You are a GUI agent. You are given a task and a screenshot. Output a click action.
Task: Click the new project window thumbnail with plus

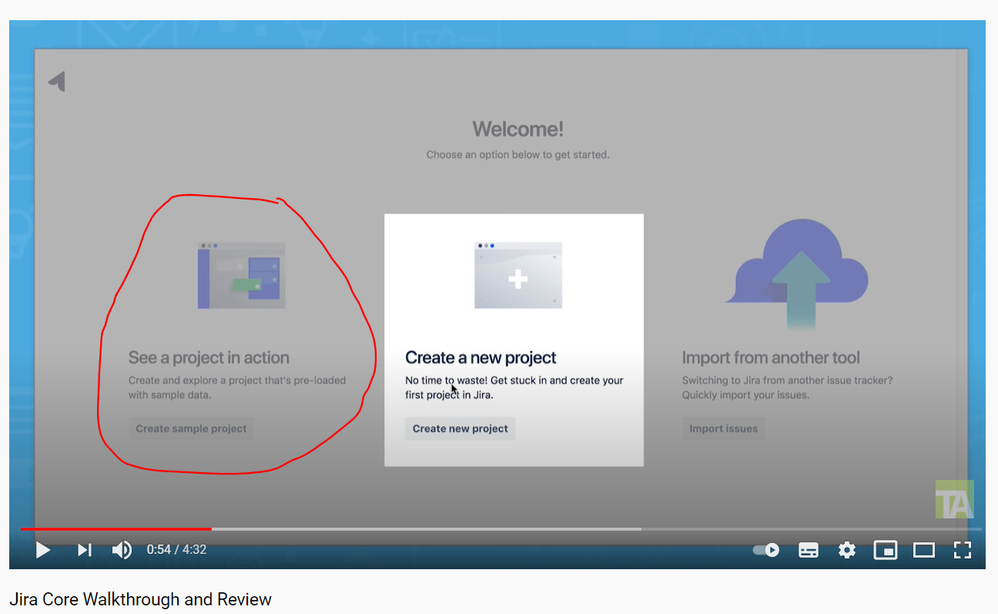(518, 275)
